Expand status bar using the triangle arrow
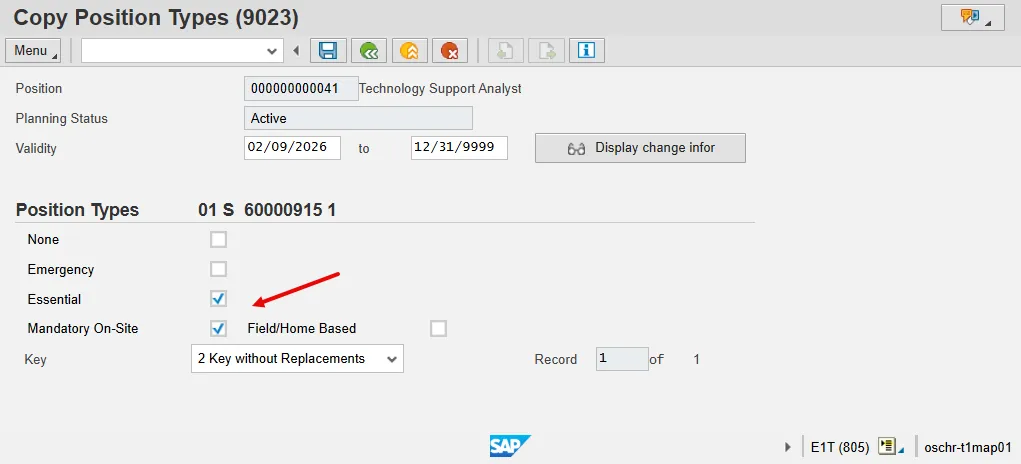Viewport: 1021px width, 464px height. pos(789,447)
